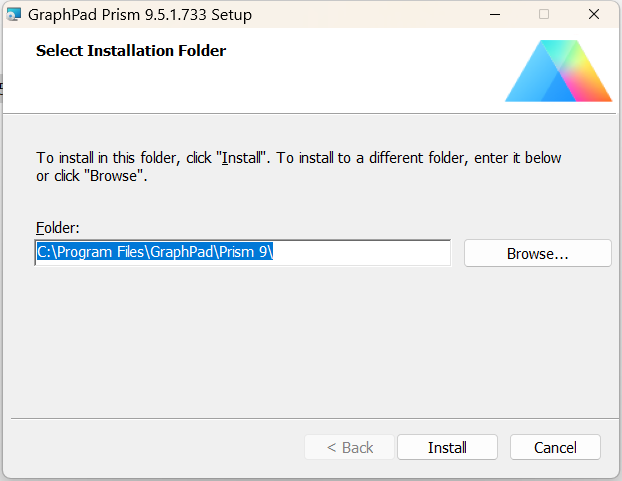
Task: Cancel the installation
Action: pos(555,447)
